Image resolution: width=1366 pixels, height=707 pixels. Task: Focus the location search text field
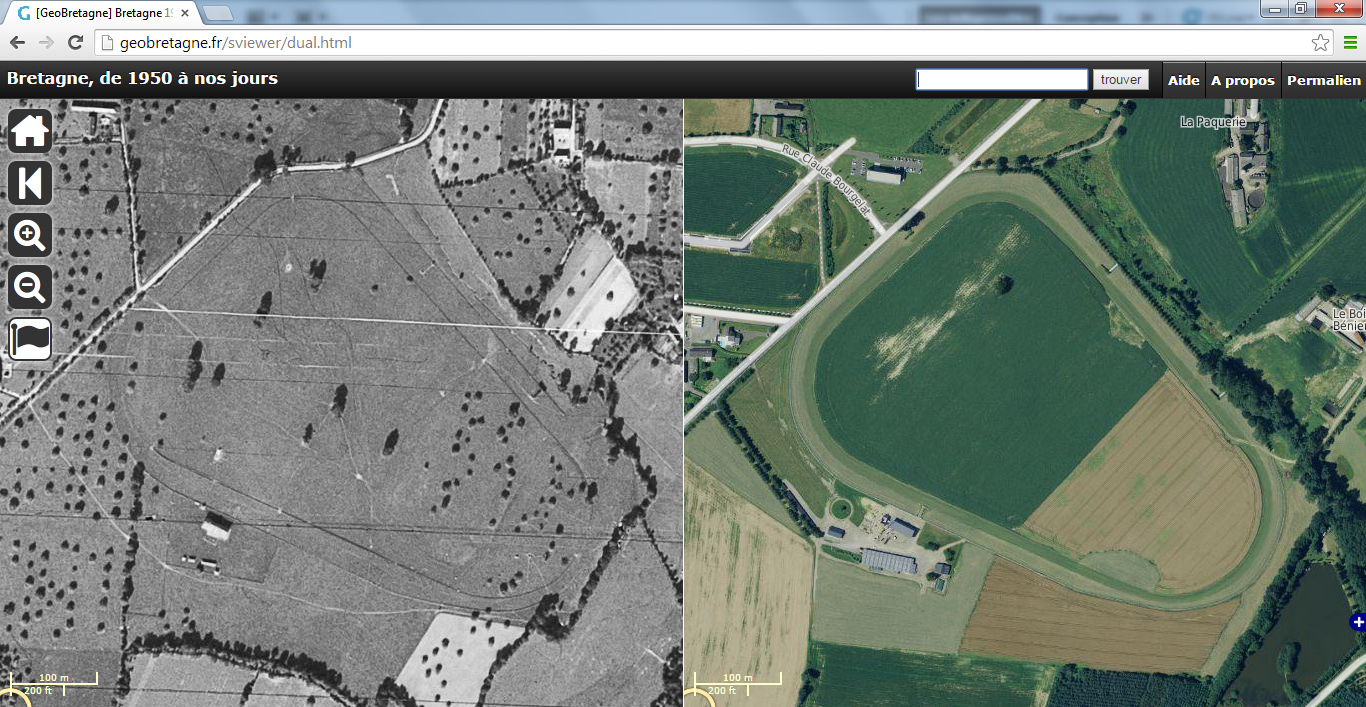pyautogui.click(x=1001, y=80)
